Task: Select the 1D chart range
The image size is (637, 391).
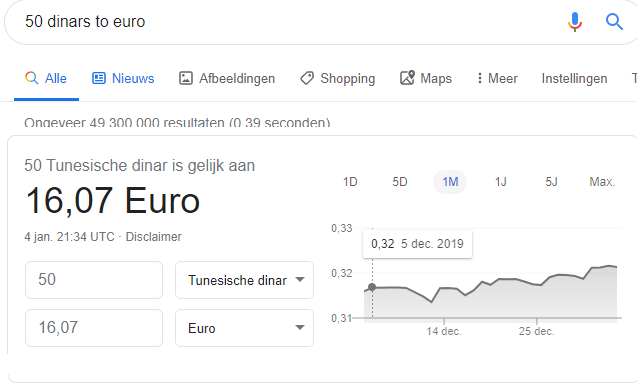Action: [x=350, y=182]
